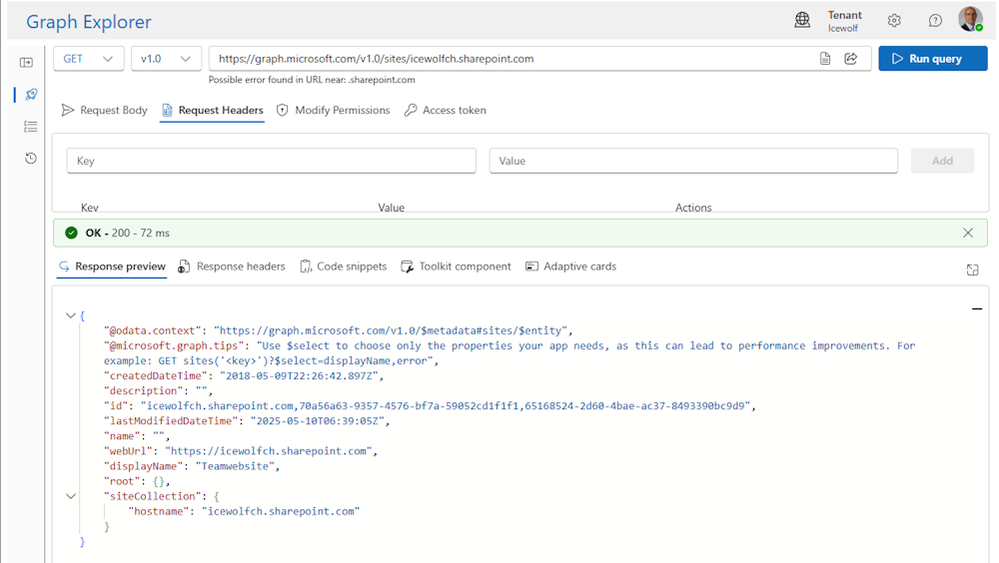999x563 pixels.
Task: Open the Code snippets tab
Action: [x=343, y=266]
